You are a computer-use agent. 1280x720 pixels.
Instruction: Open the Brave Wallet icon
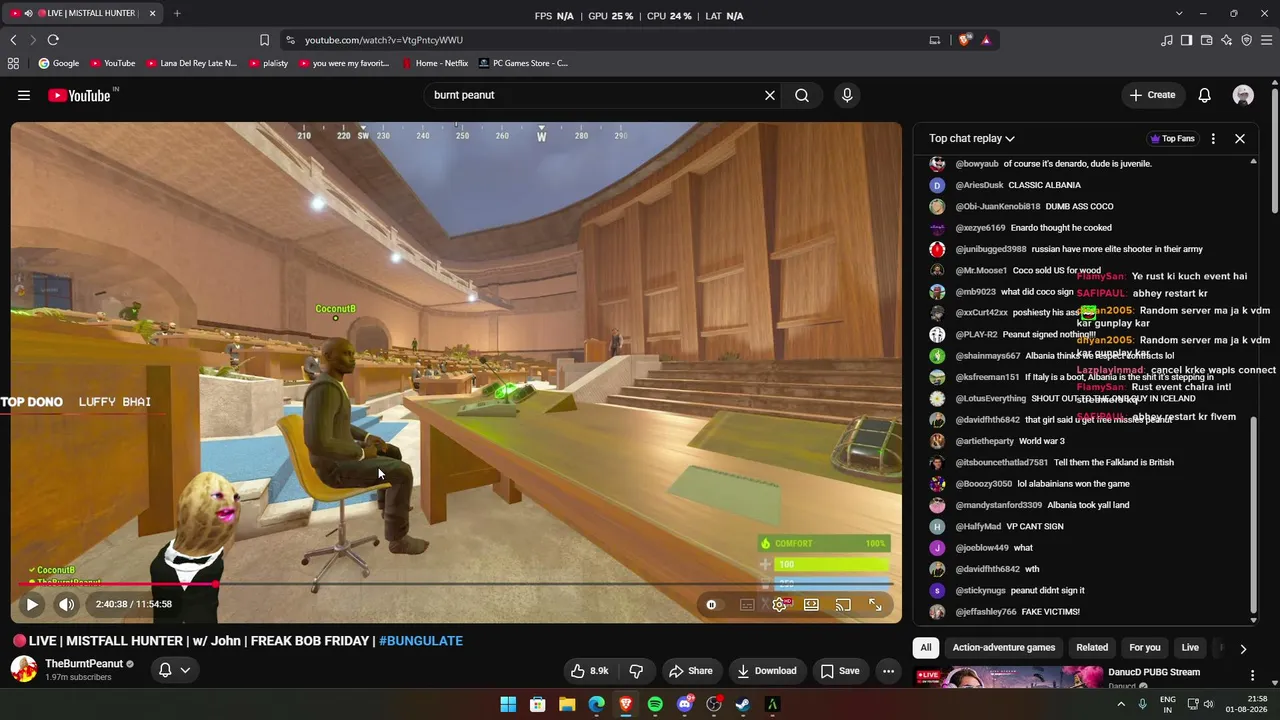point(1206,40)
